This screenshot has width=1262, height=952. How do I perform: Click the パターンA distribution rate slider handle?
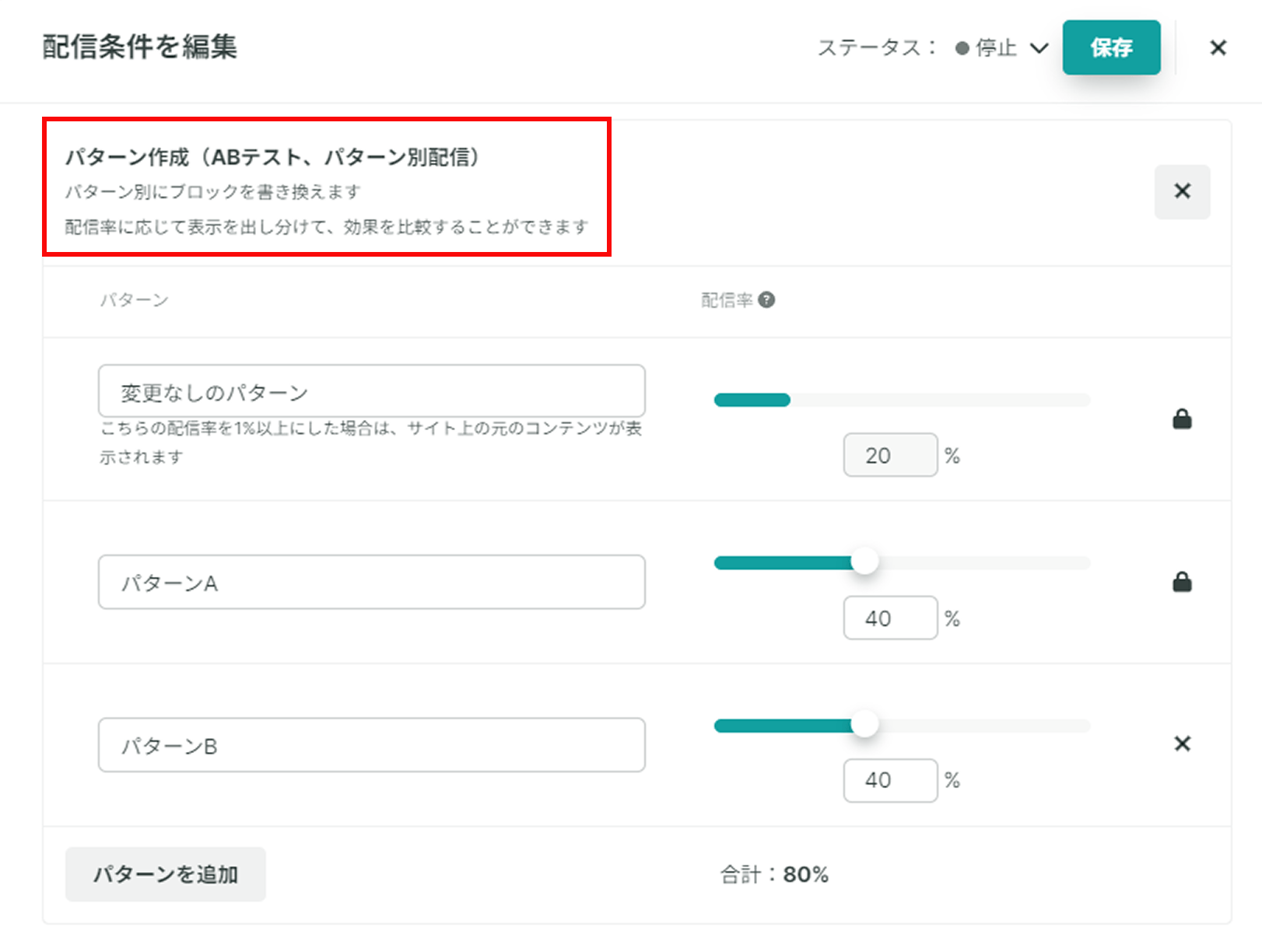click(x=864, y=562)
